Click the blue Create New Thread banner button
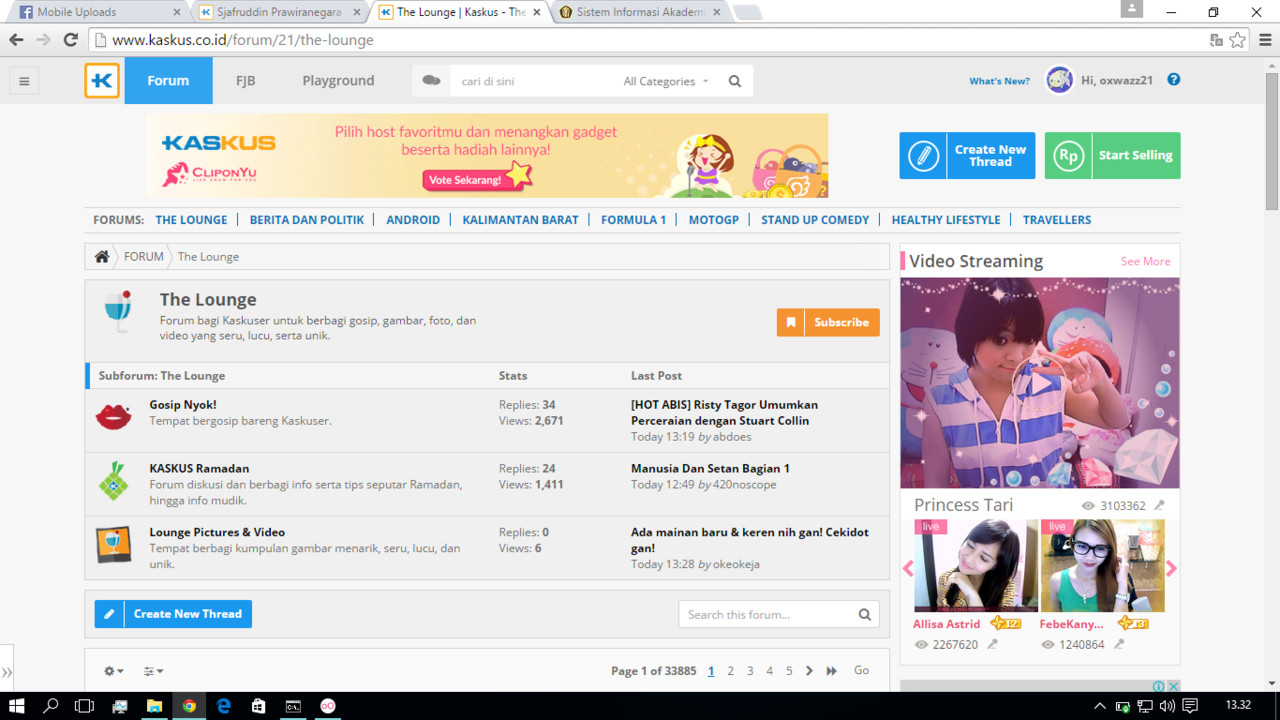The image size is (1280, 720). 967,156
